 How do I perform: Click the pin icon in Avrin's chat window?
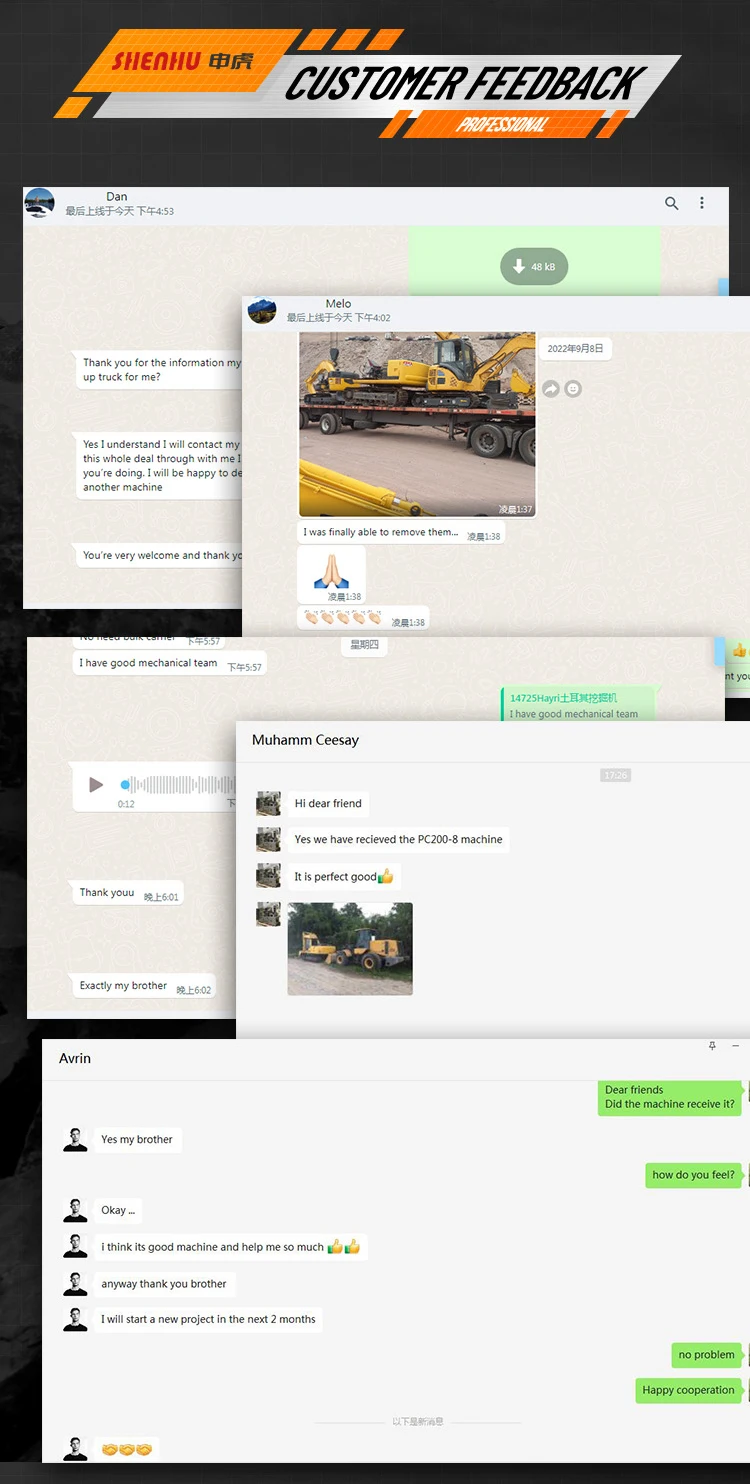[712, 1046]
